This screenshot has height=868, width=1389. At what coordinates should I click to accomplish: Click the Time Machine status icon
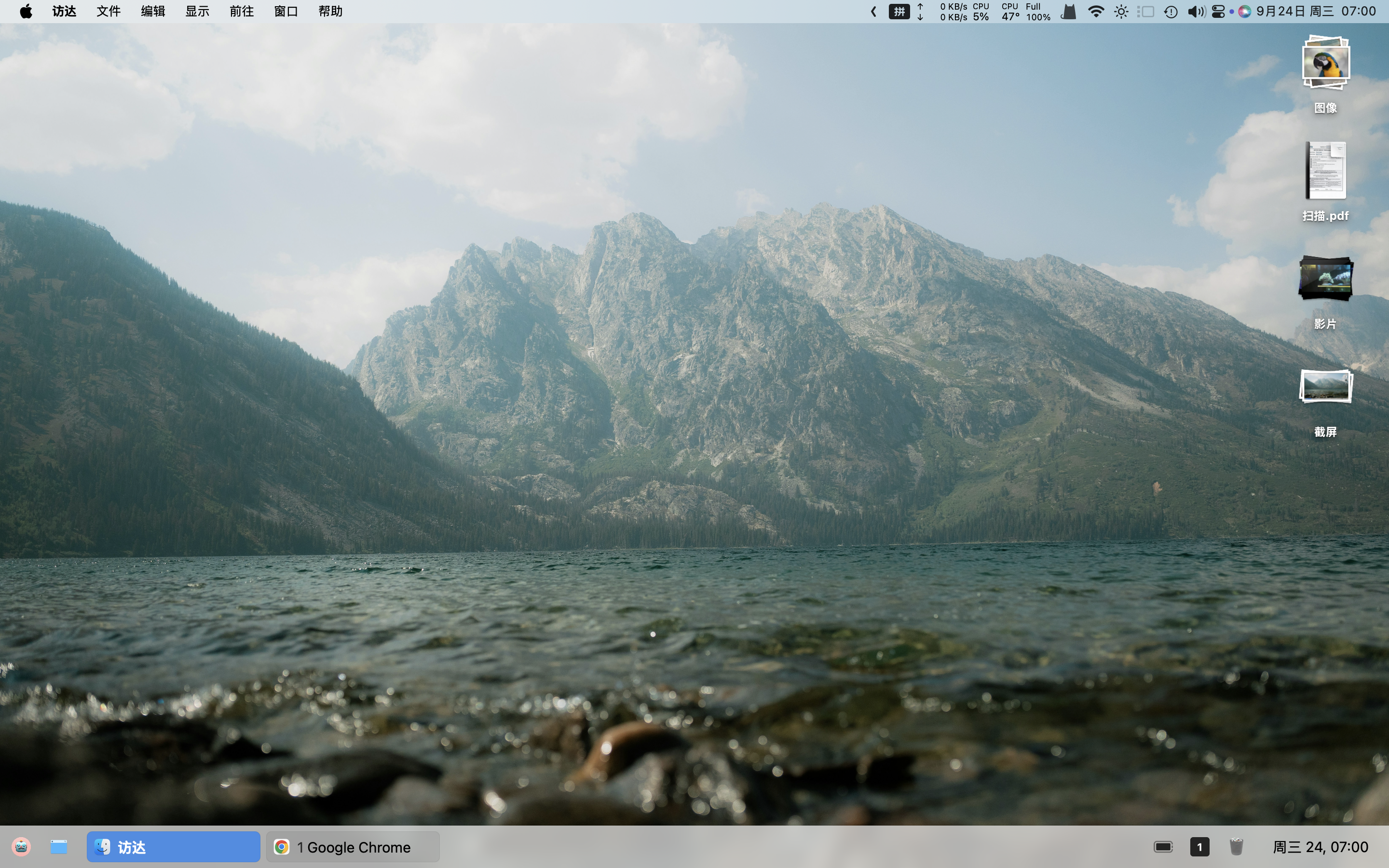tap(1171, 12)
